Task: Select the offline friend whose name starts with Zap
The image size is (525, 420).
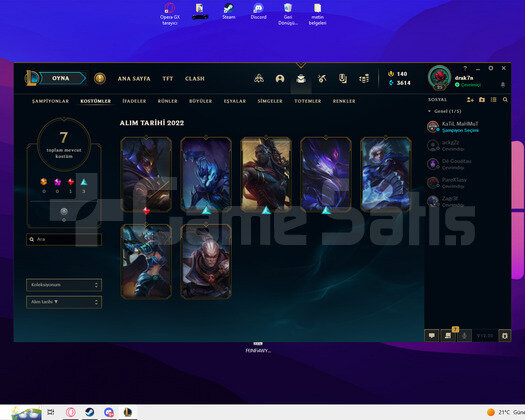Action: coord(468,201)
